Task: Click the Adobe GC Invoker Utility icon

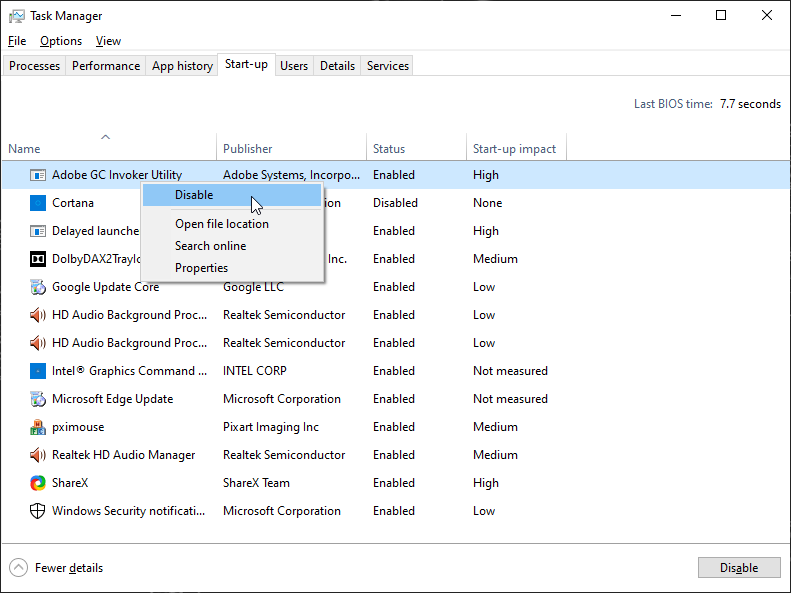Action: pos(38,175)
